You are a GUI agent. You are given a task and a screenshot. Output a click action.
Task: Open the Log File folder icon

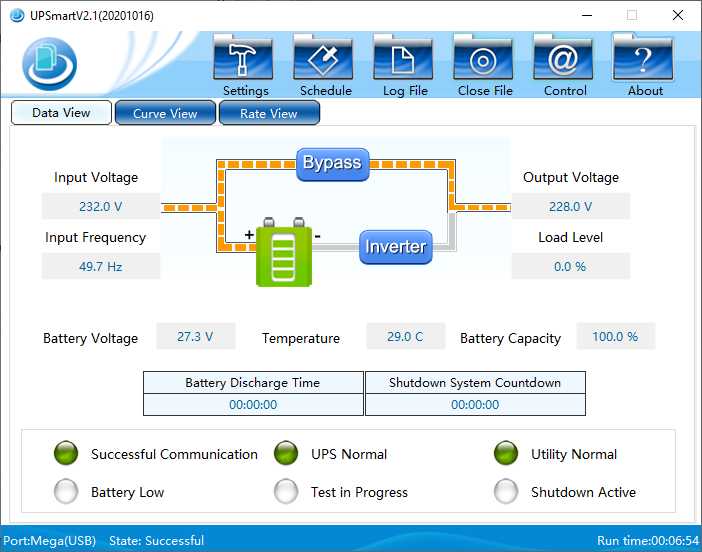click(x=403, y=58)
